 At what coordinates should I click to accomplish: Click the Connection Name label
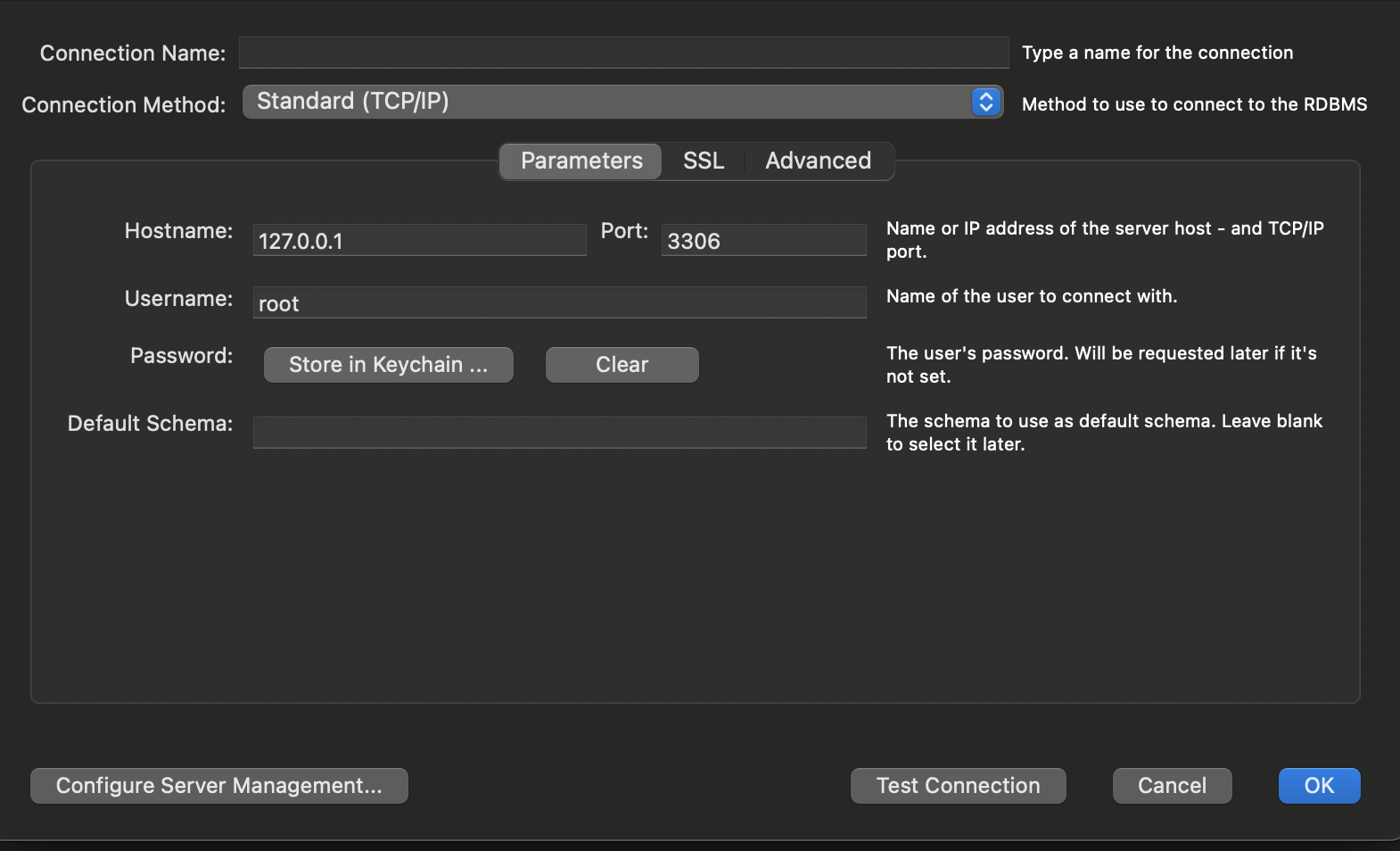pyautogui.click(x=133, y=54)
